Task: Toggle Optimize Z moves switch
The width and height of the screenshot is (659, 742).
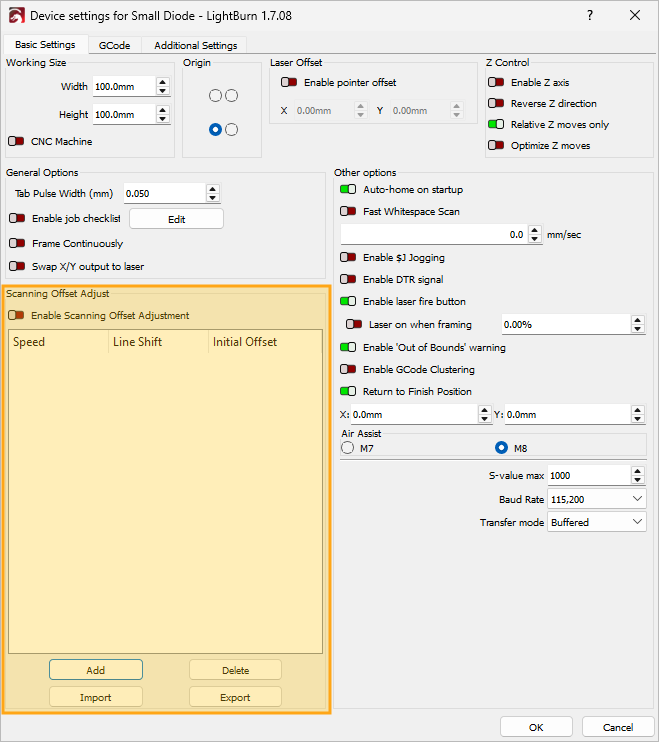Action: (496, 145)
